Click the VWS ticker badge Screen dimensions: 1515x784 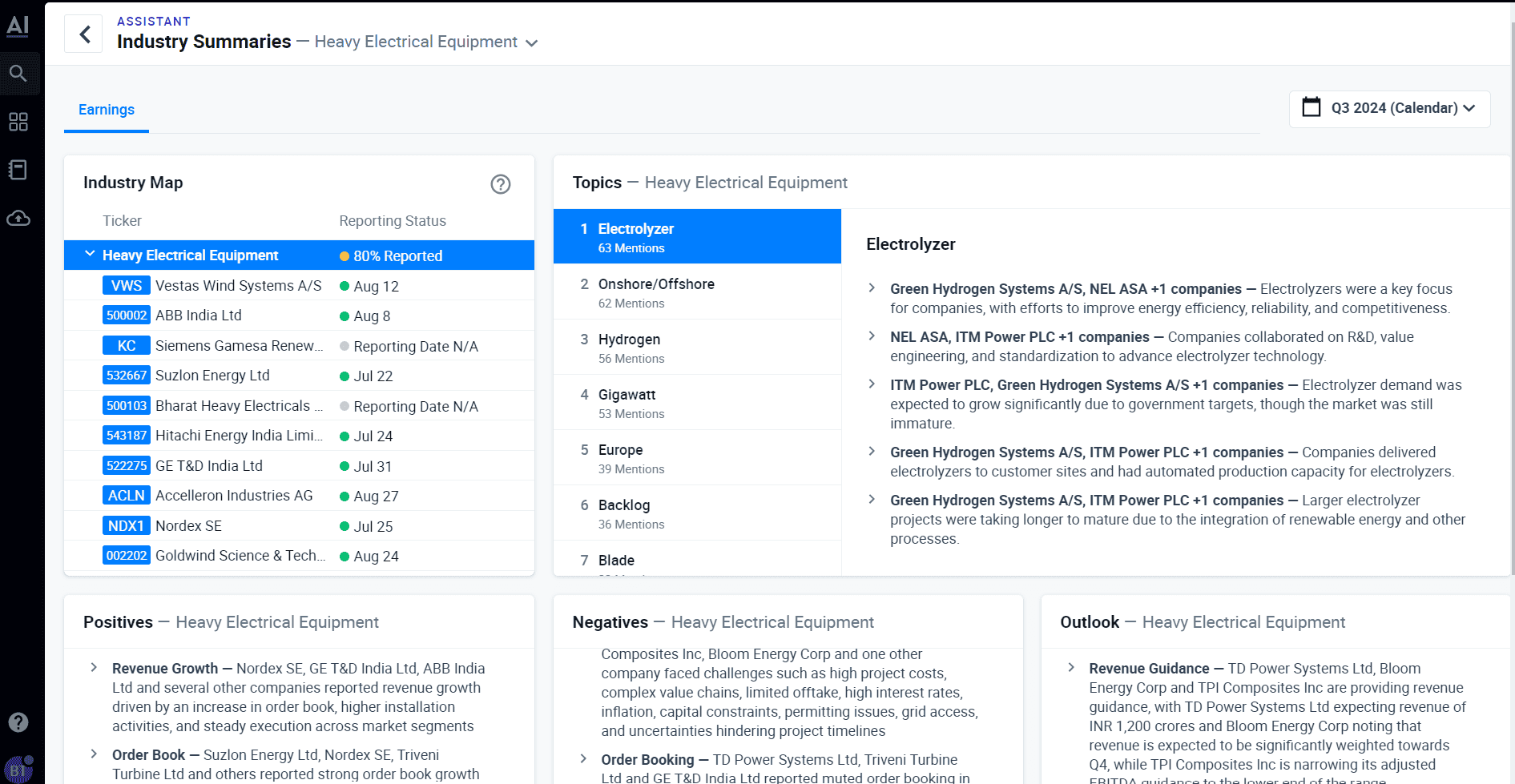(127, 286)
